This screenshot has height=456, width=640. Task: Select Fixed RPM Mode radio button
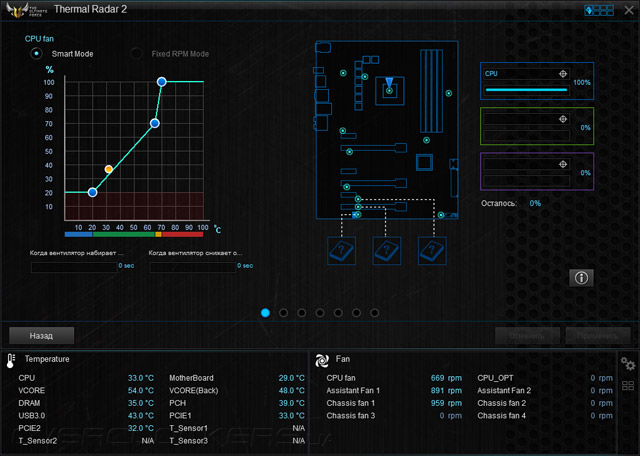[136, 53]
